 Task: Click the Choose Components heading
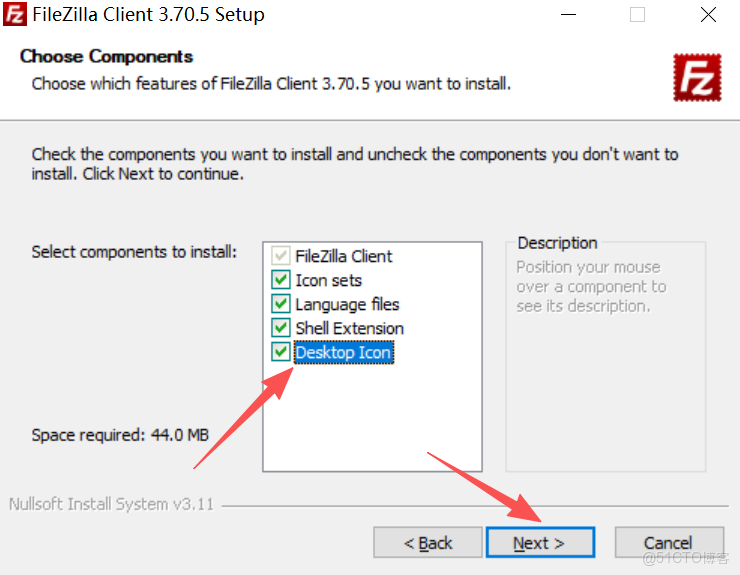click(107, 57)
